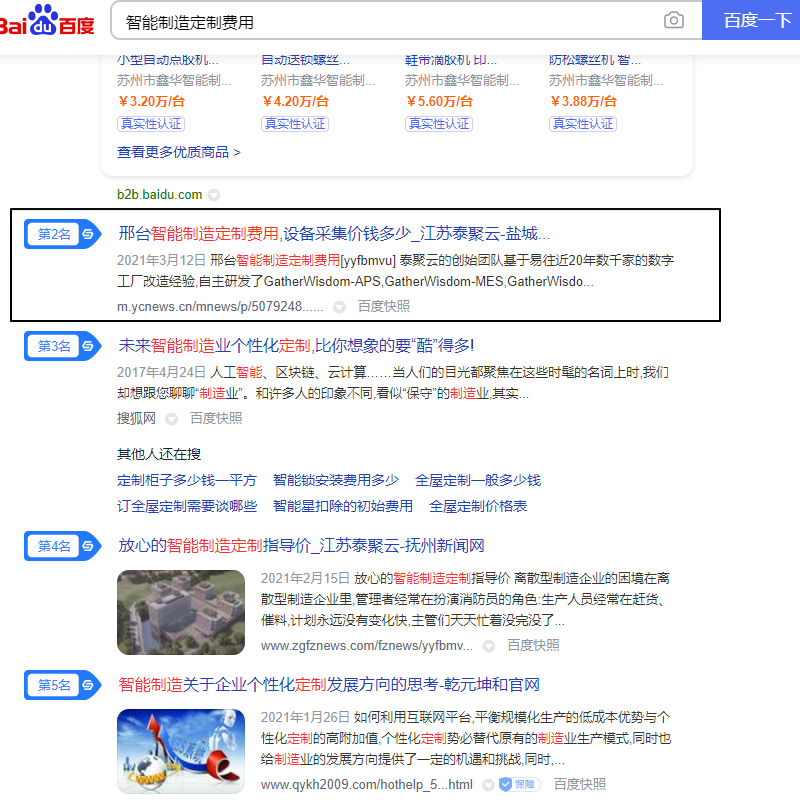Click the 第4名 rank badge icon
Image resolution: width=800 pixels, height=800 pixels.
click(x=62, y=546)
